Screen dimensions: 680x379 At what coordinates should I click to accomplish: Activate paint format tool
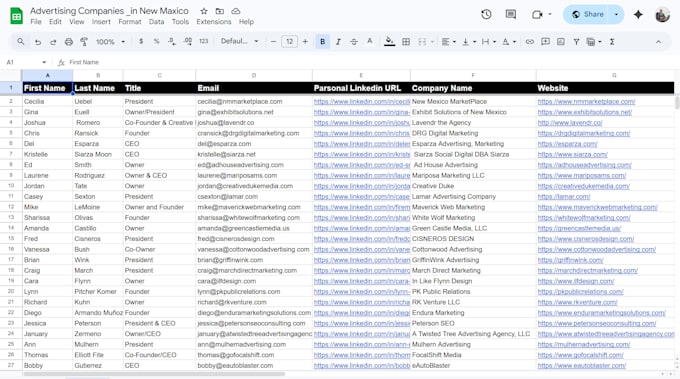pos(84,42)
